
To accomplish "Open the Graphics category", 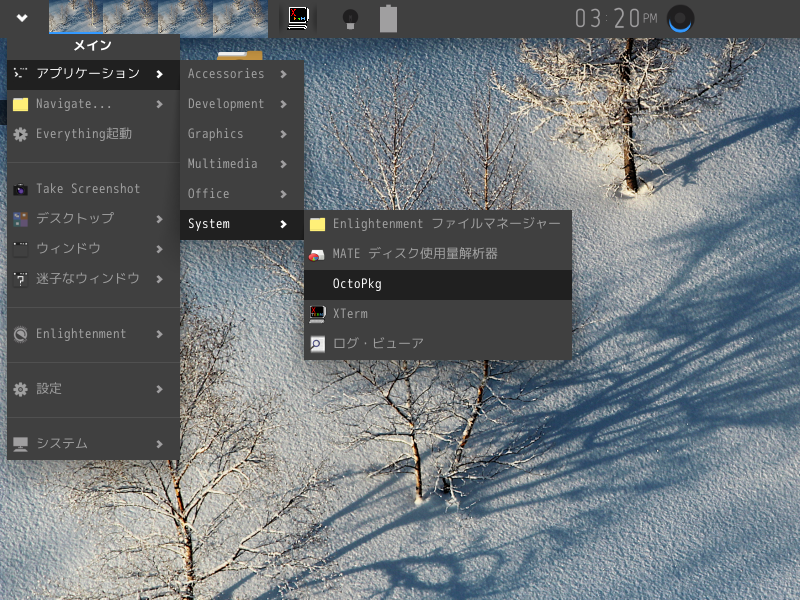I will click(x=242, y=134).
